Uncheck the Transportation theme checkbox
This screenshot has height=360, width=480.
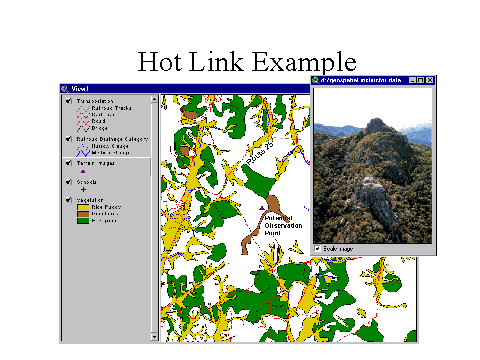(x=69, y=101)
